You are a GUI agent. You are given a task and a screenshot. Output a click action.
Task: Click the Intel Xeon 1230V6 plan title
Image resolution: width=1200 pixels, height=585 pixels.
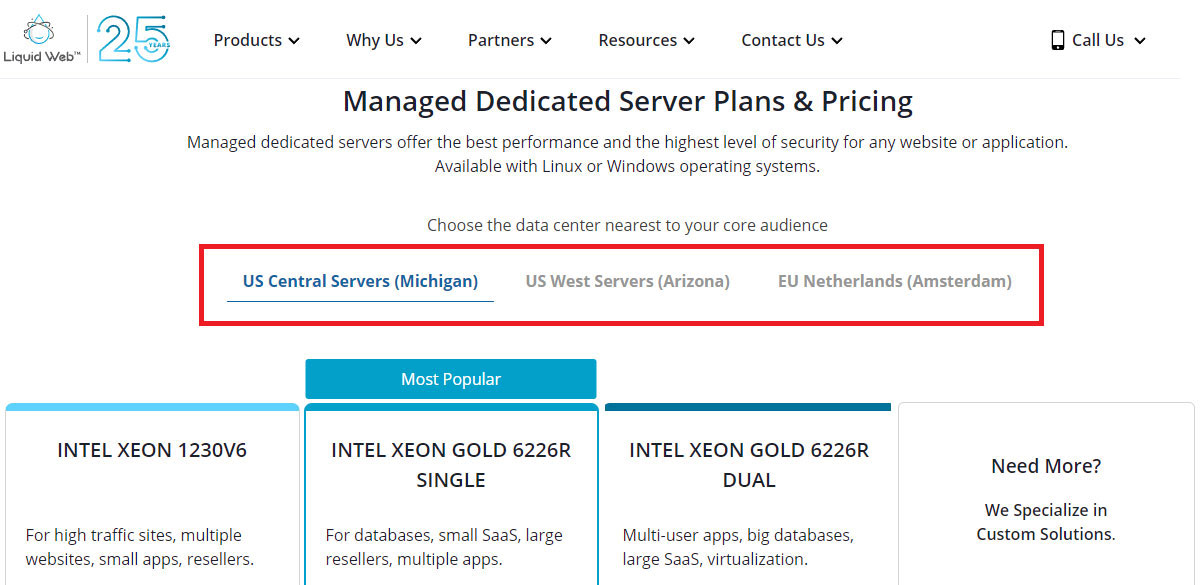(x=152, y=450)
